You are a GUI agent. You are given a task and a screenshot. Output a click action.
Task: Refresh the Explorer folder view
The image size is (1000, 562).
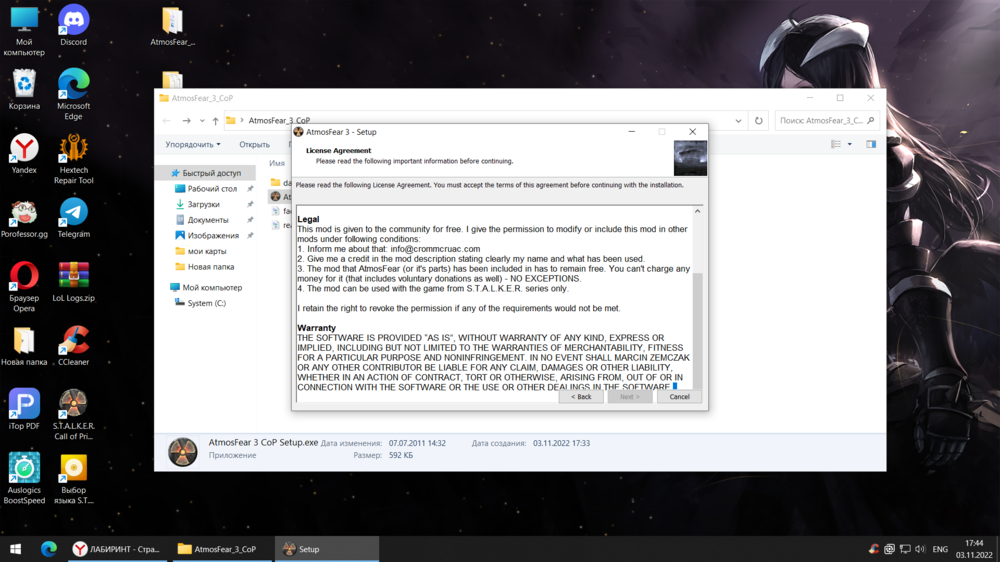758,121
